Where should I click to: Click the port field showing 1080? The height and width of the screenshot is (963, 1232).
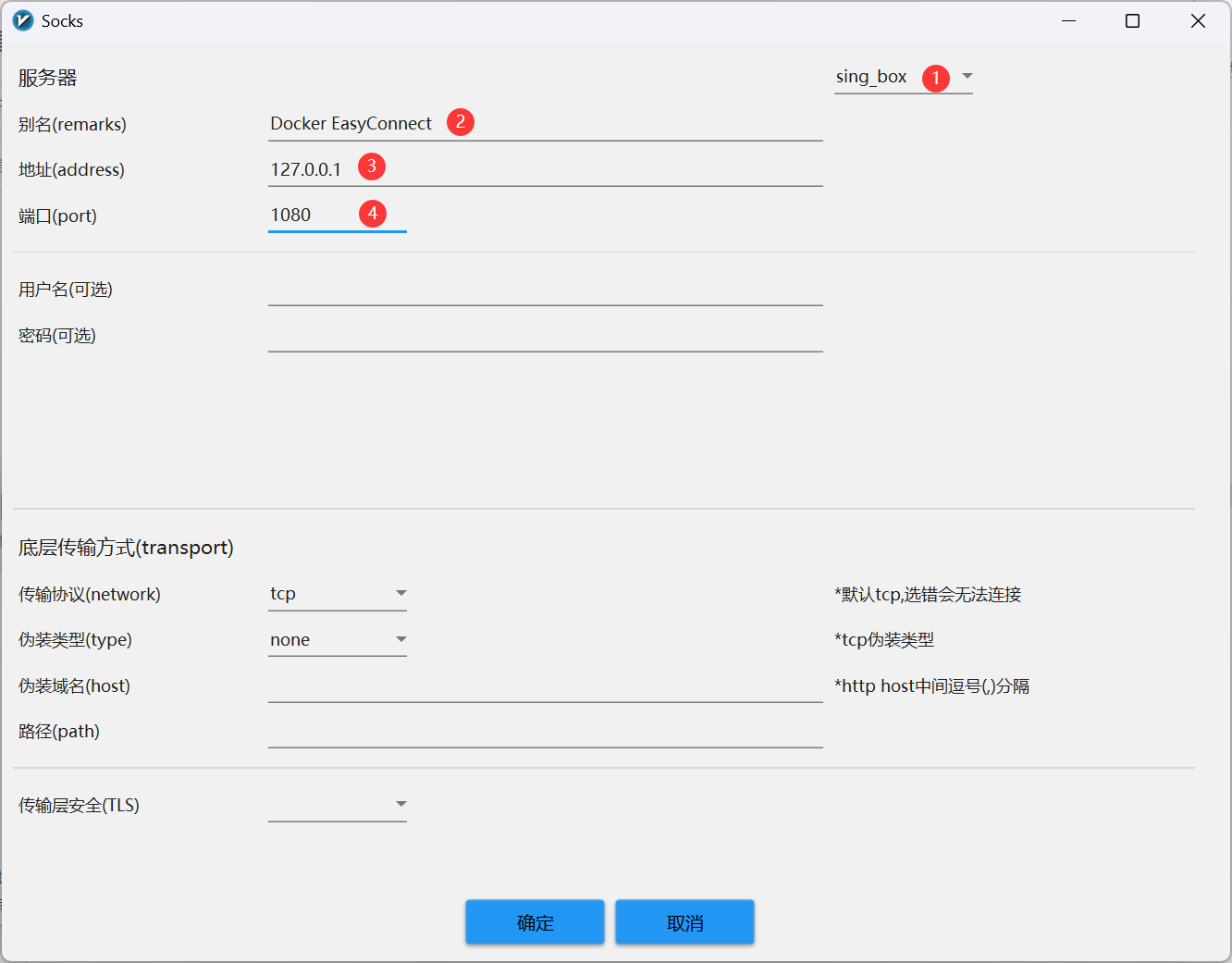point(338,216)
